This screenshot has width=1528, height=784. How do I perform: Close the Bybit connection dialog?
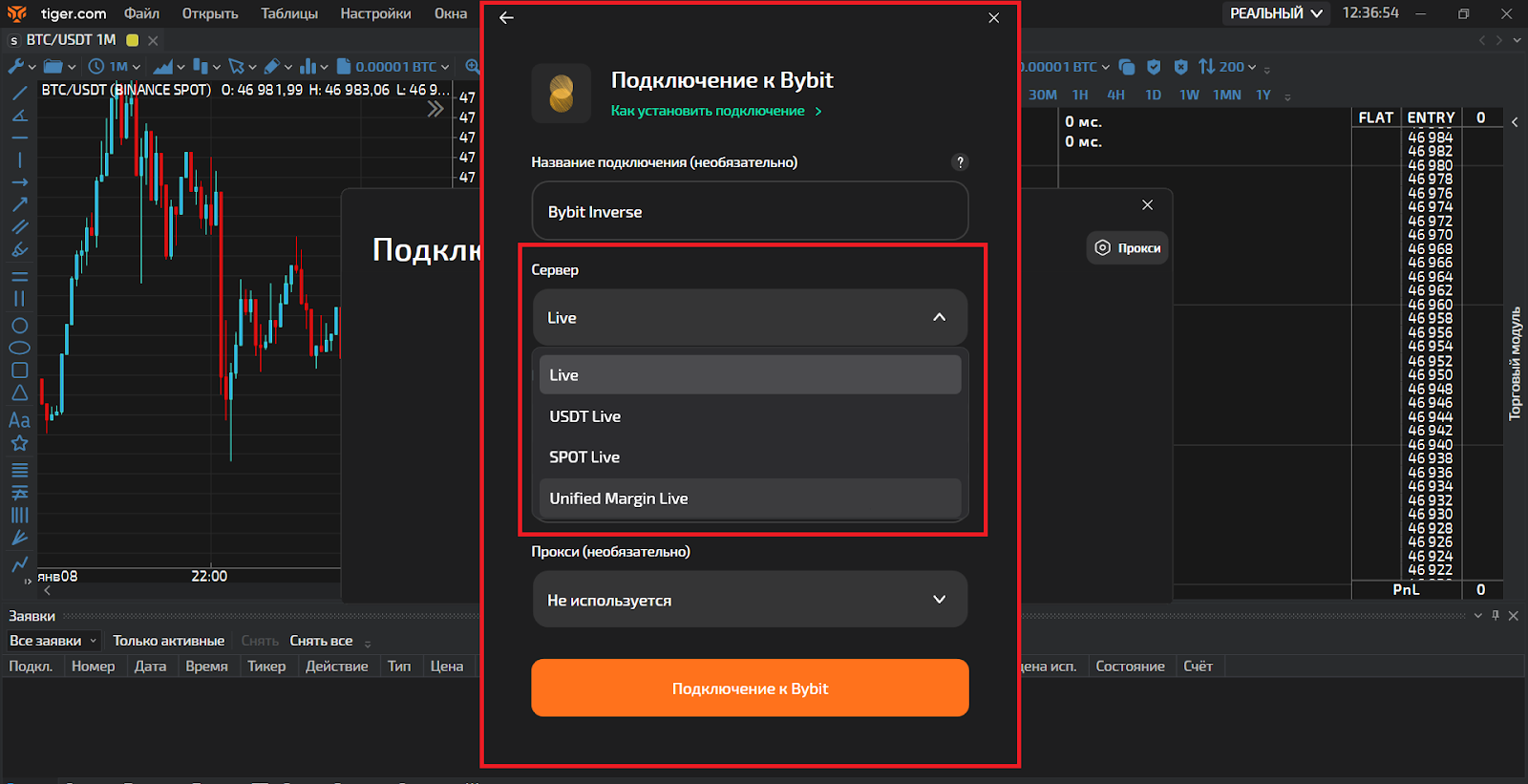(993, 17)
